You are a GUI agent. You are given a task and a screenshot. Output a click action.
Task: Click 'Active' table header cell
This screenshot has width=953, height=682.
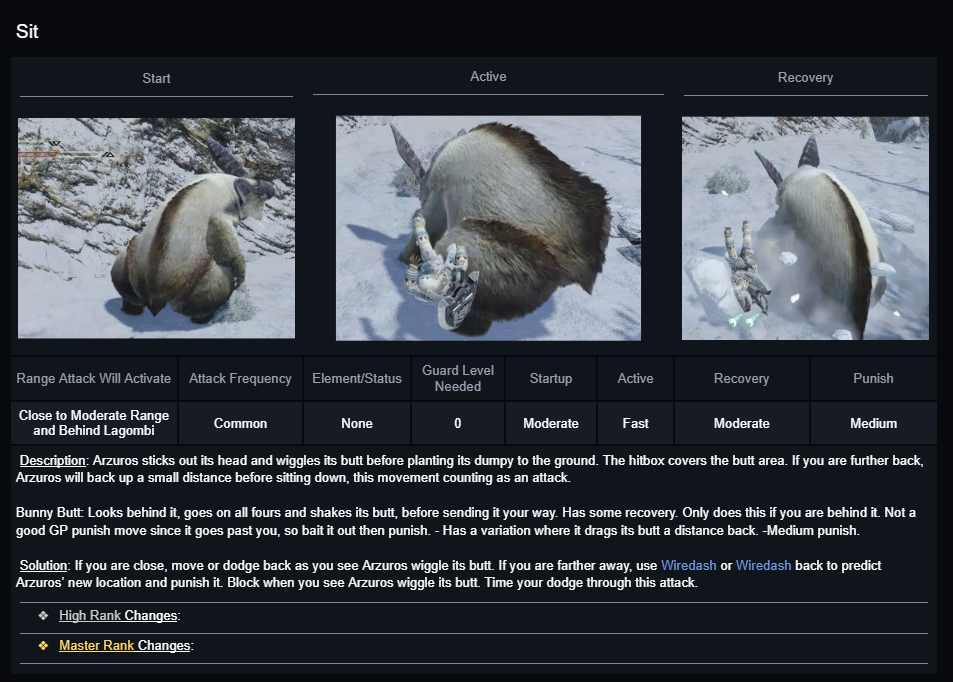(635, 379)
